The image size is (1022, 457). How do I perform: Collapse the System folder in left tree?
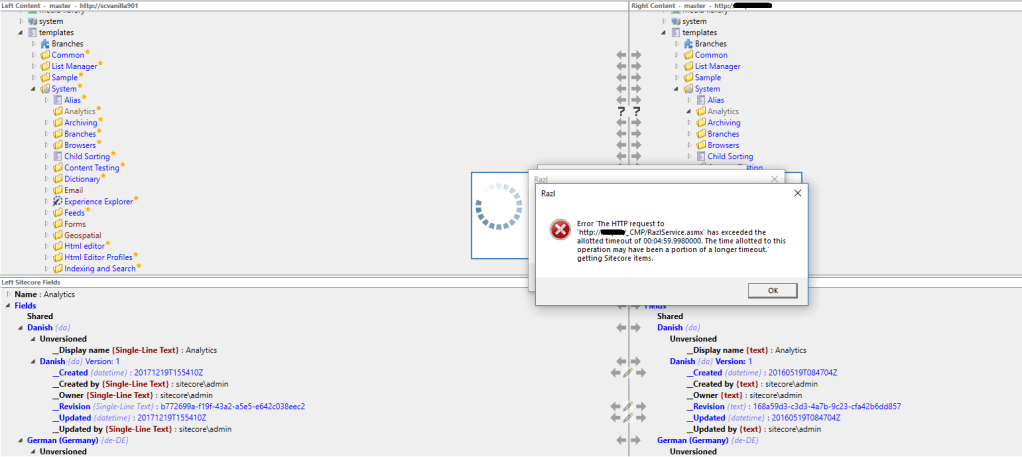click(x=34, y=89)
